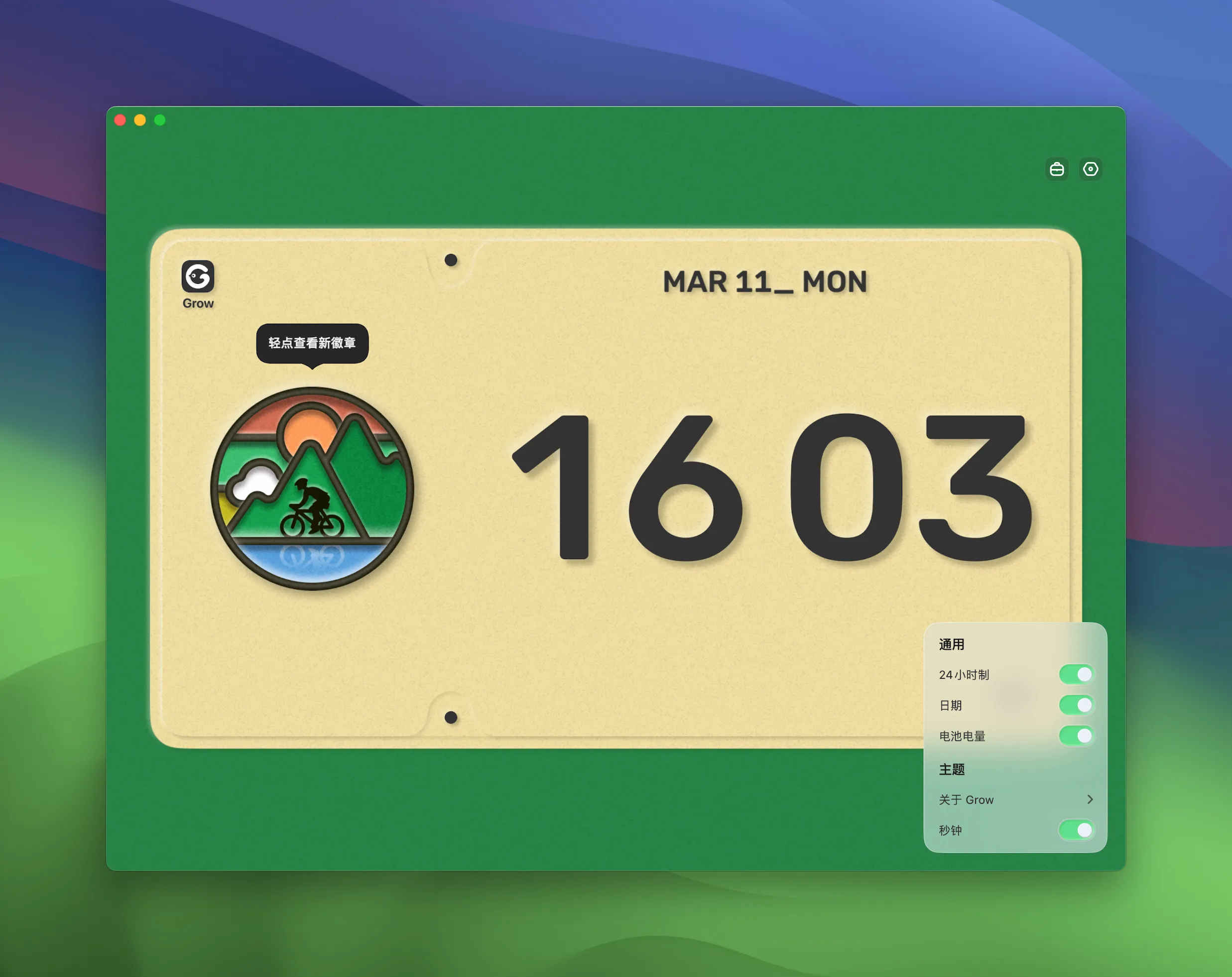Toggle the 电池电量 switch
This screenshot has width=1232, height=977.
[x=1076, y=736]
